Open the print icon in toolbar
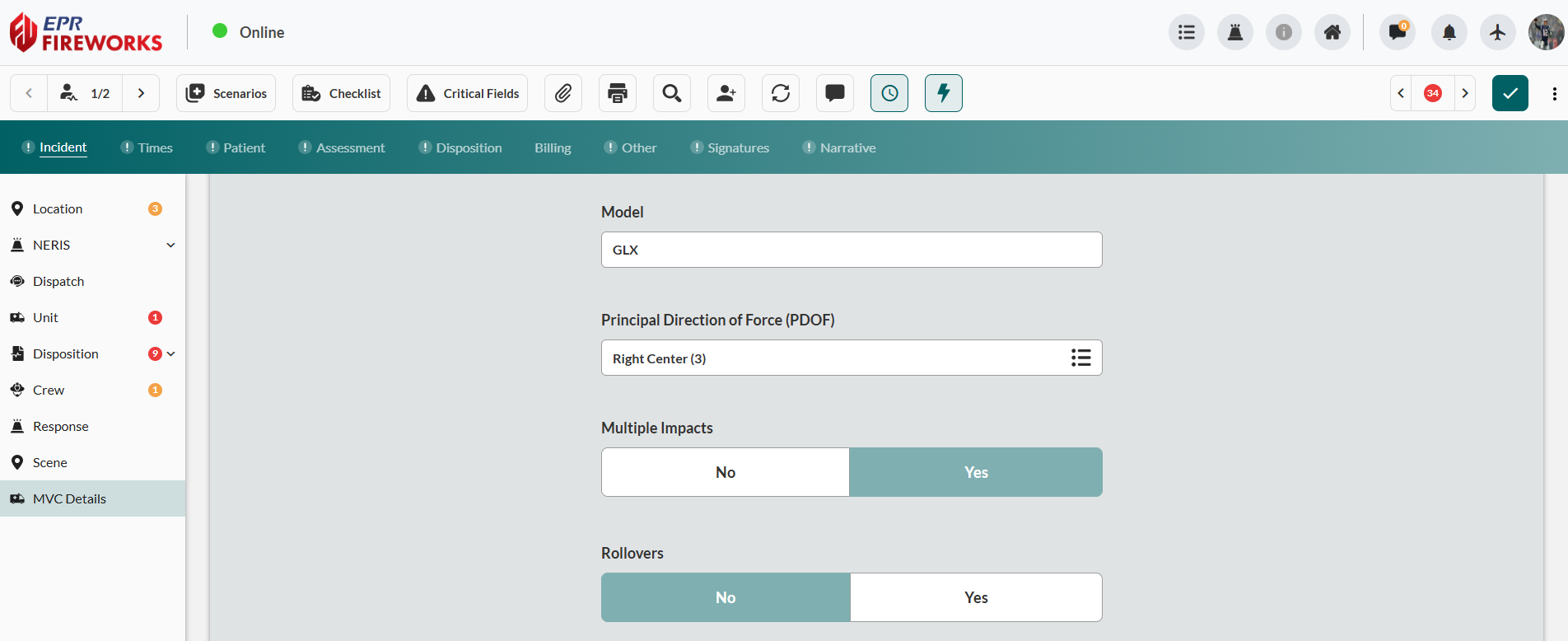This screenshot has width=1568, height=641. [x=617, y=93]
